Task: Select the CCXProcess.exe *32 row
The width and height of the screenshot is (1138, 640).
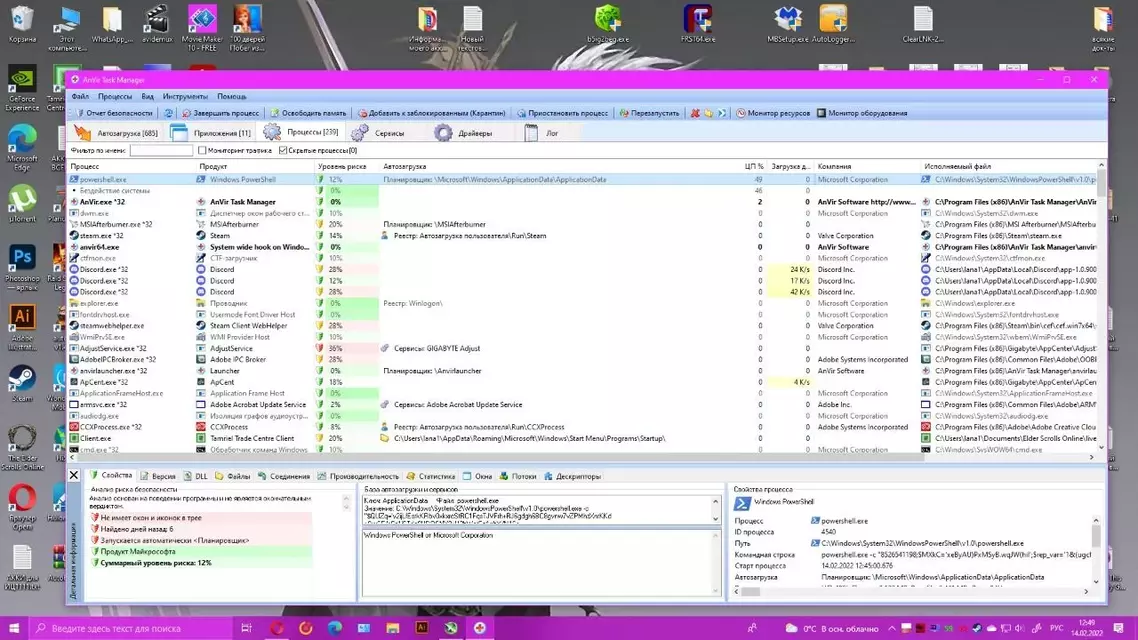Action: [583, 427]
